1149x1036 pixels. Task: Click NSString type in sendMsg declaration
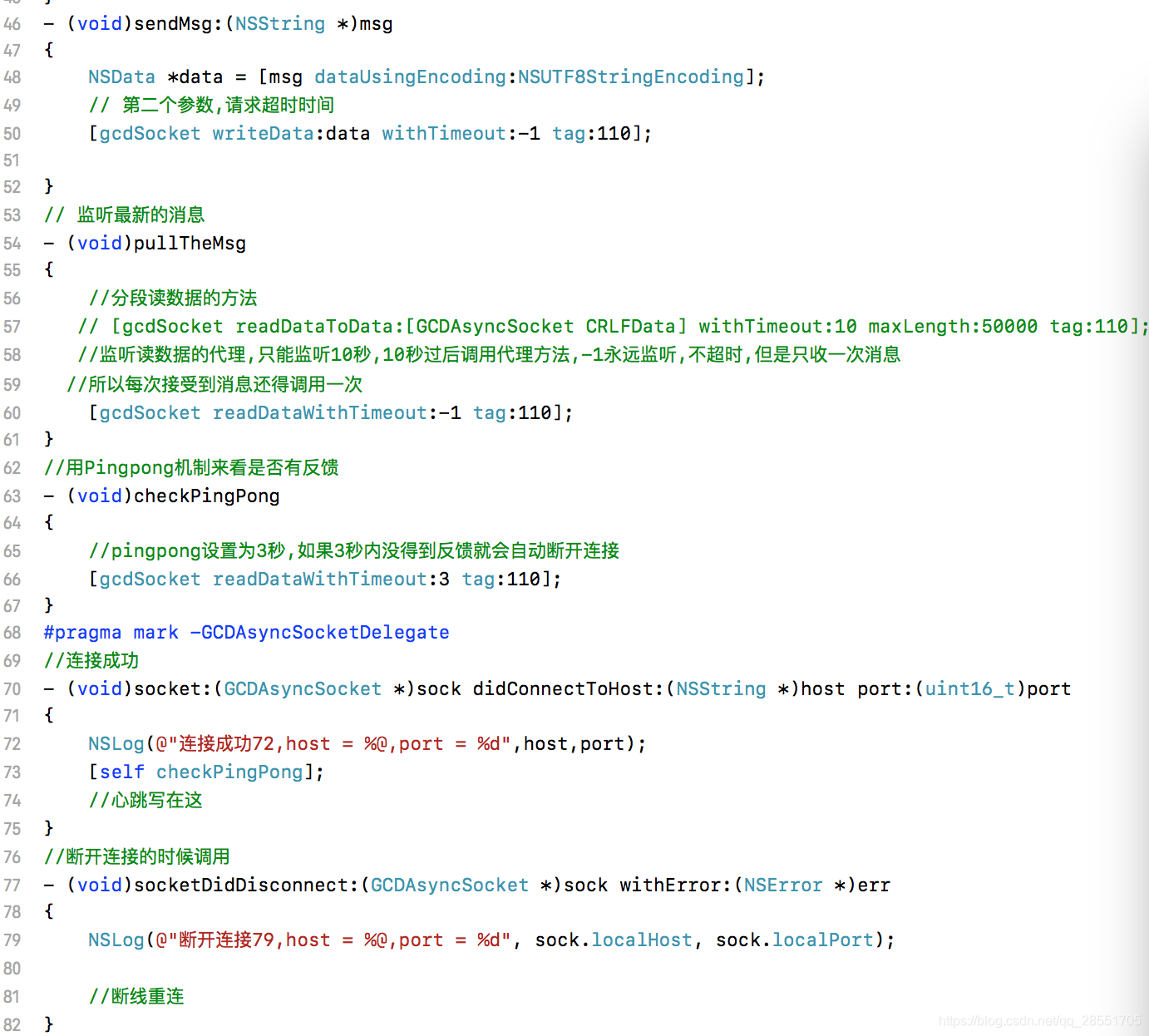[x=280, y=24]
